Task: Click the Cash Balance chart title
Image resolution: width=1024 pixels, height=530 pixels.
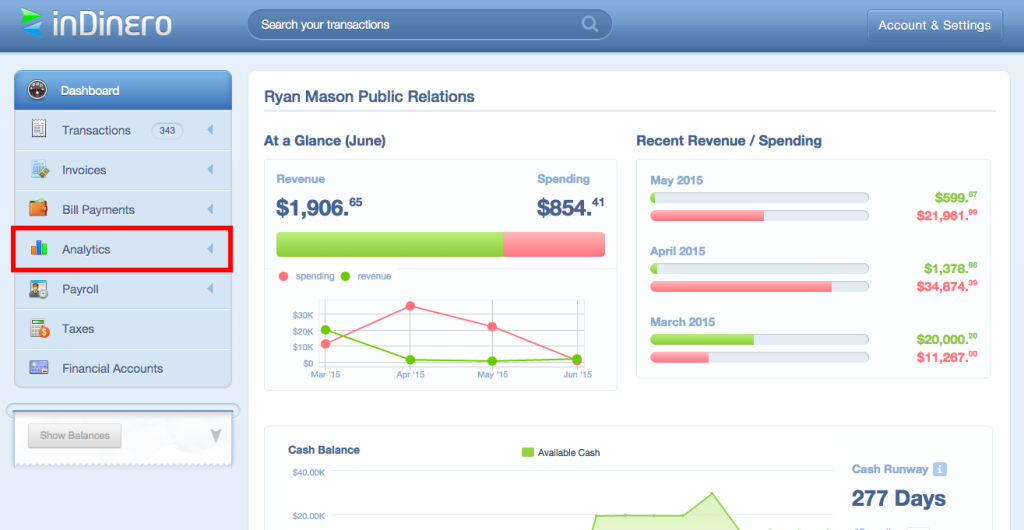Action: 324,450
